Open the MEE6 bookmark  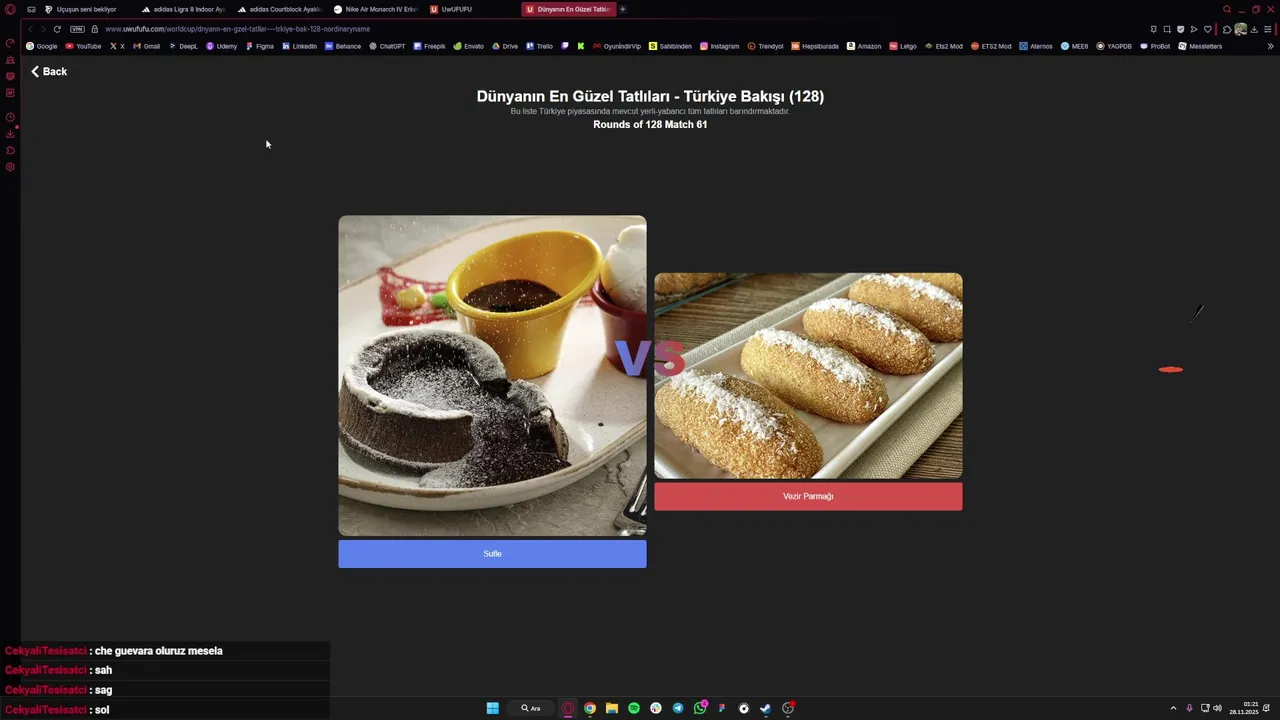pyautogui.click(x=1075, y=46)
